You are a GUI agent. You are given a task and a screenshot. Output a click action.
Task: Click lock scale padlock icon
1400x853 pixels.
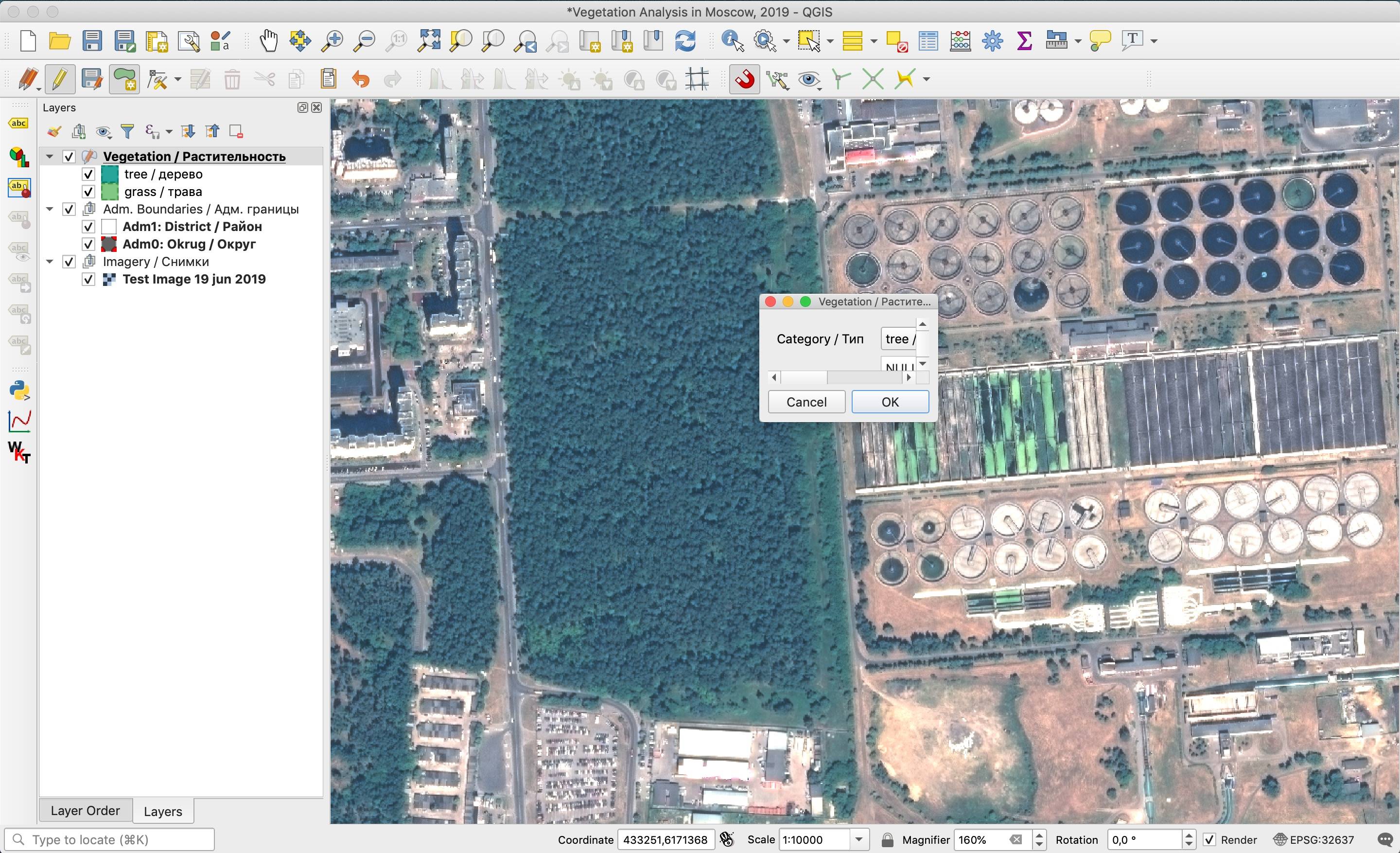tap(887, 840)
